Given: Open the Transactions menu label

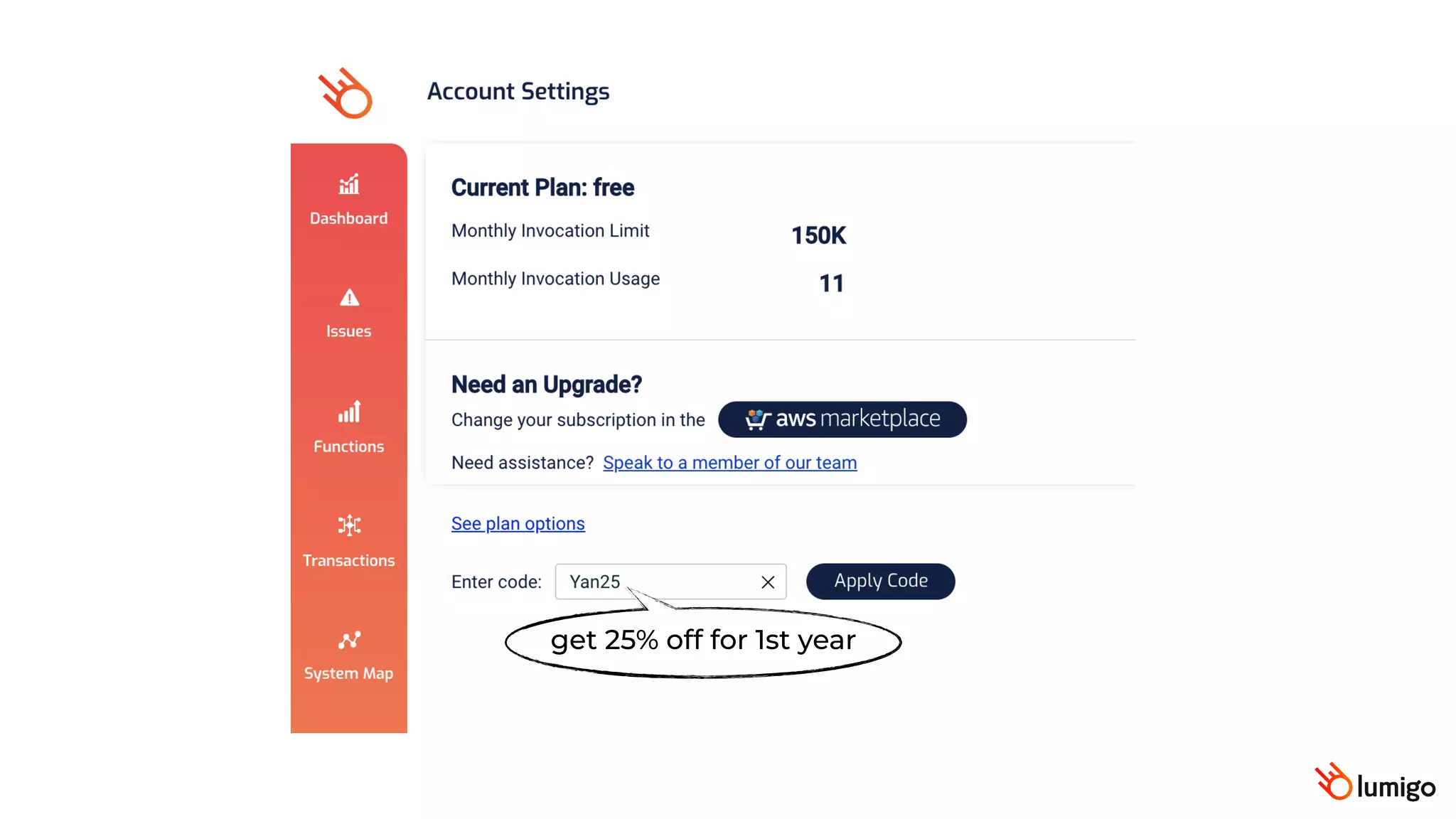Looking at the screenshot, I should coord(348,560).
